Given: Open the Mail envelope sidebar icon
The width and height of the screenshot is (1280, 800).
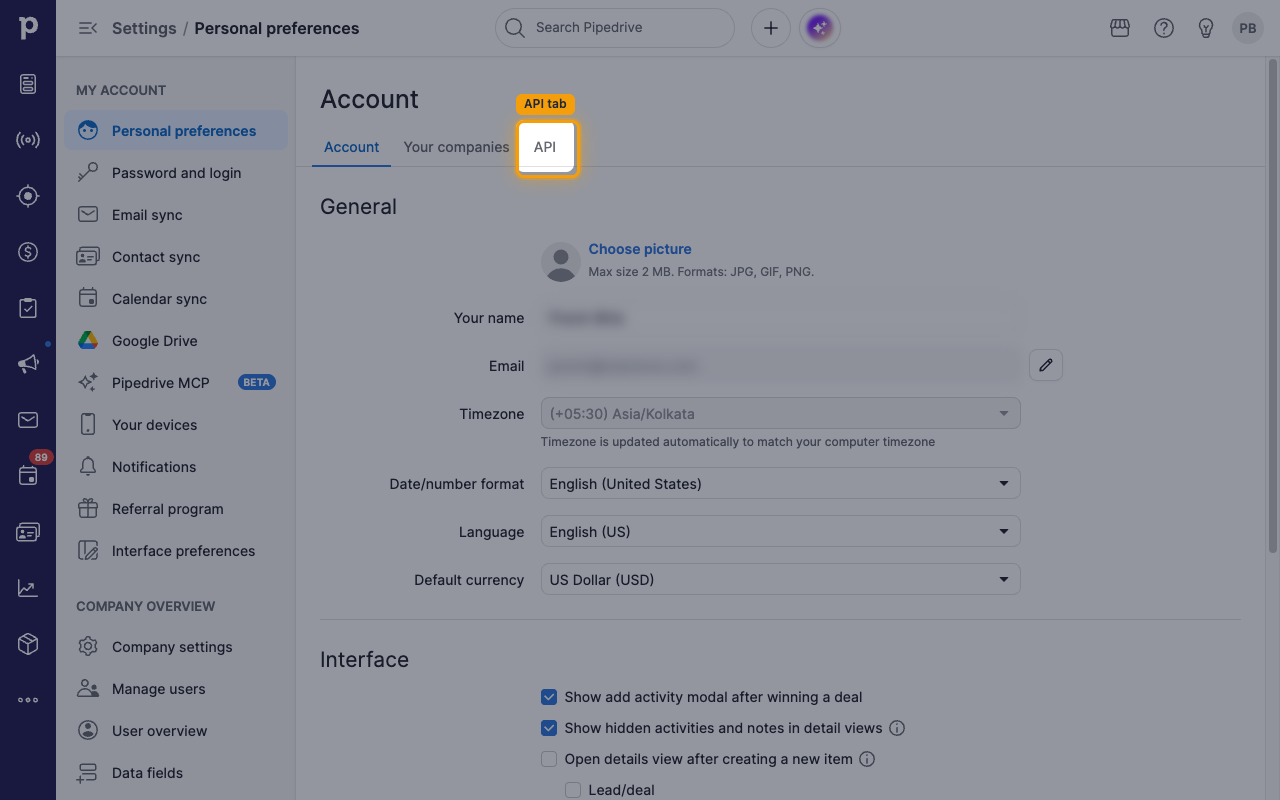Looking at the screenshot, I should coord(28,420).
